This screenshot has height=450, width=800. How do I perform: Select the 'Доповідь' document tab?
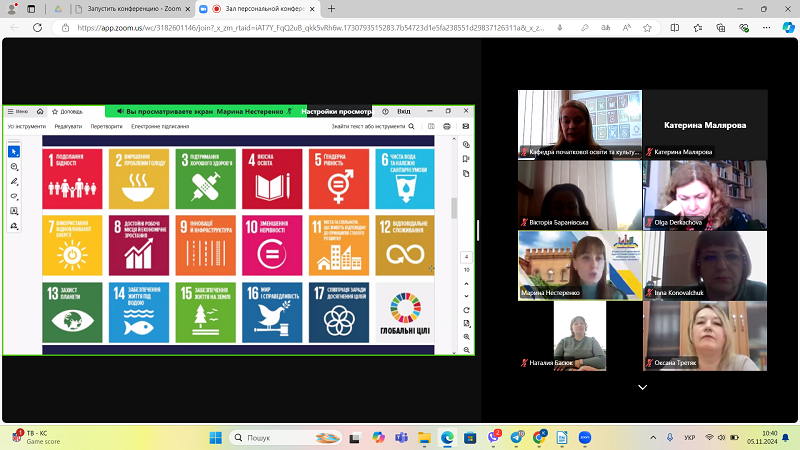pyautogui.click(x=67, y=111)
